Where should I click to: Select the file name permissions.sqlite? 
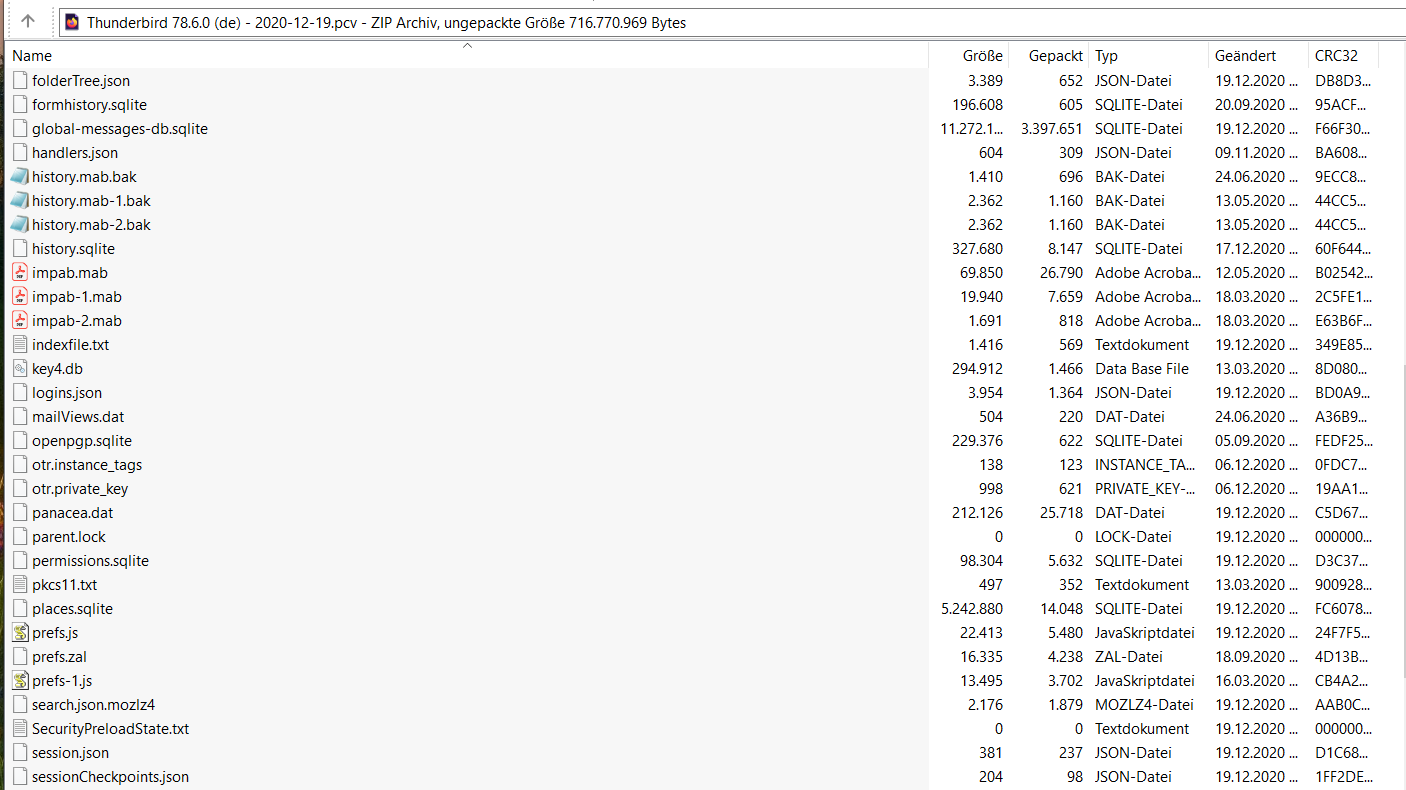click(90, 561)
